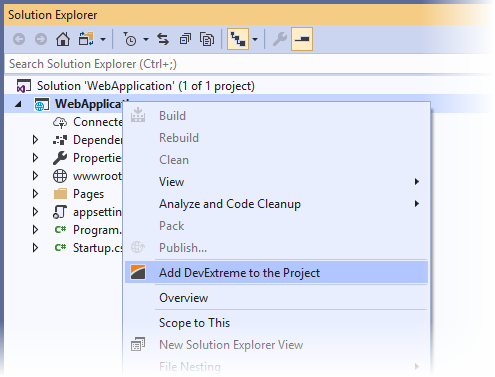Image resolution: width=495 pixels, height=377 pixels.
Task: Open the View submenu
Action: (x=276, y=182)
